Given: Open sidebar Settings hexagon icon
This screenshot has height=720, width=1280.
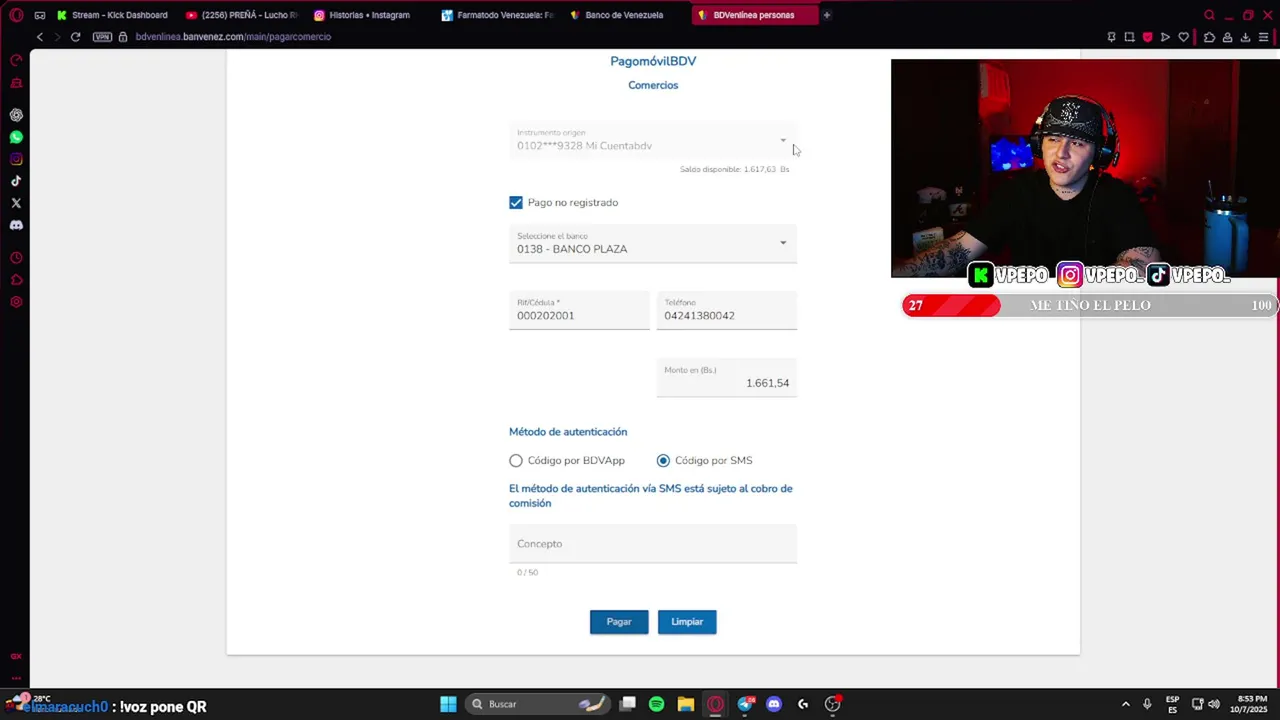Looking at the screenshot, I should pos(16,302).
